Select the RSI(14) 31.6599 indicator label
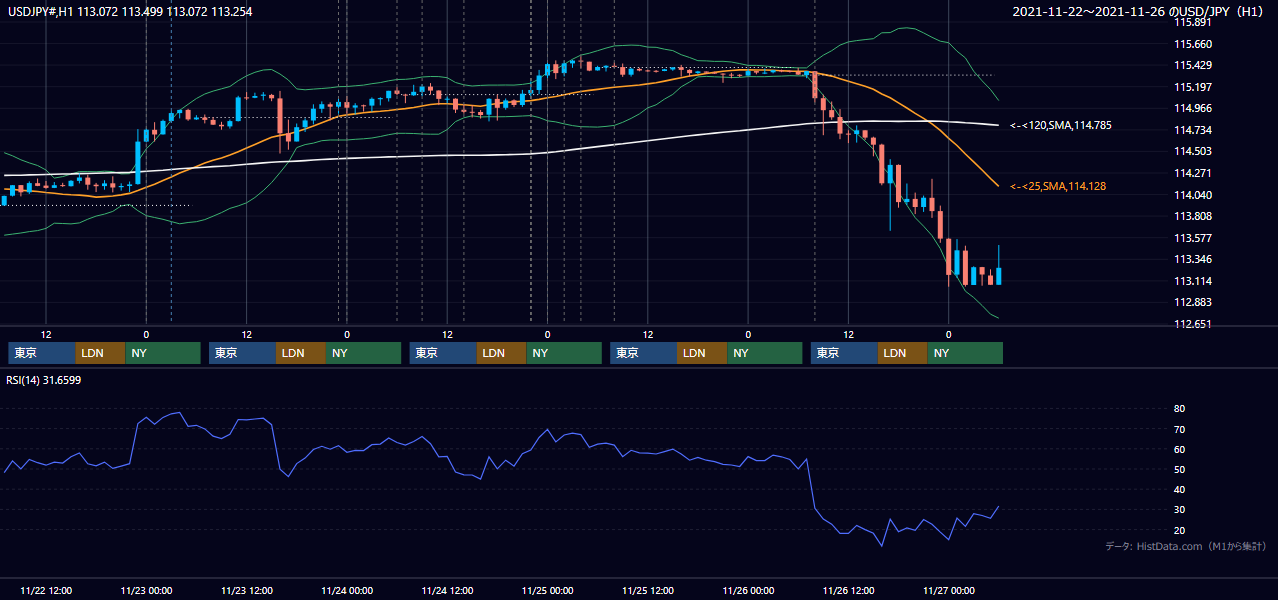Viewport: 1278px width, 600px height. (44, 379)
